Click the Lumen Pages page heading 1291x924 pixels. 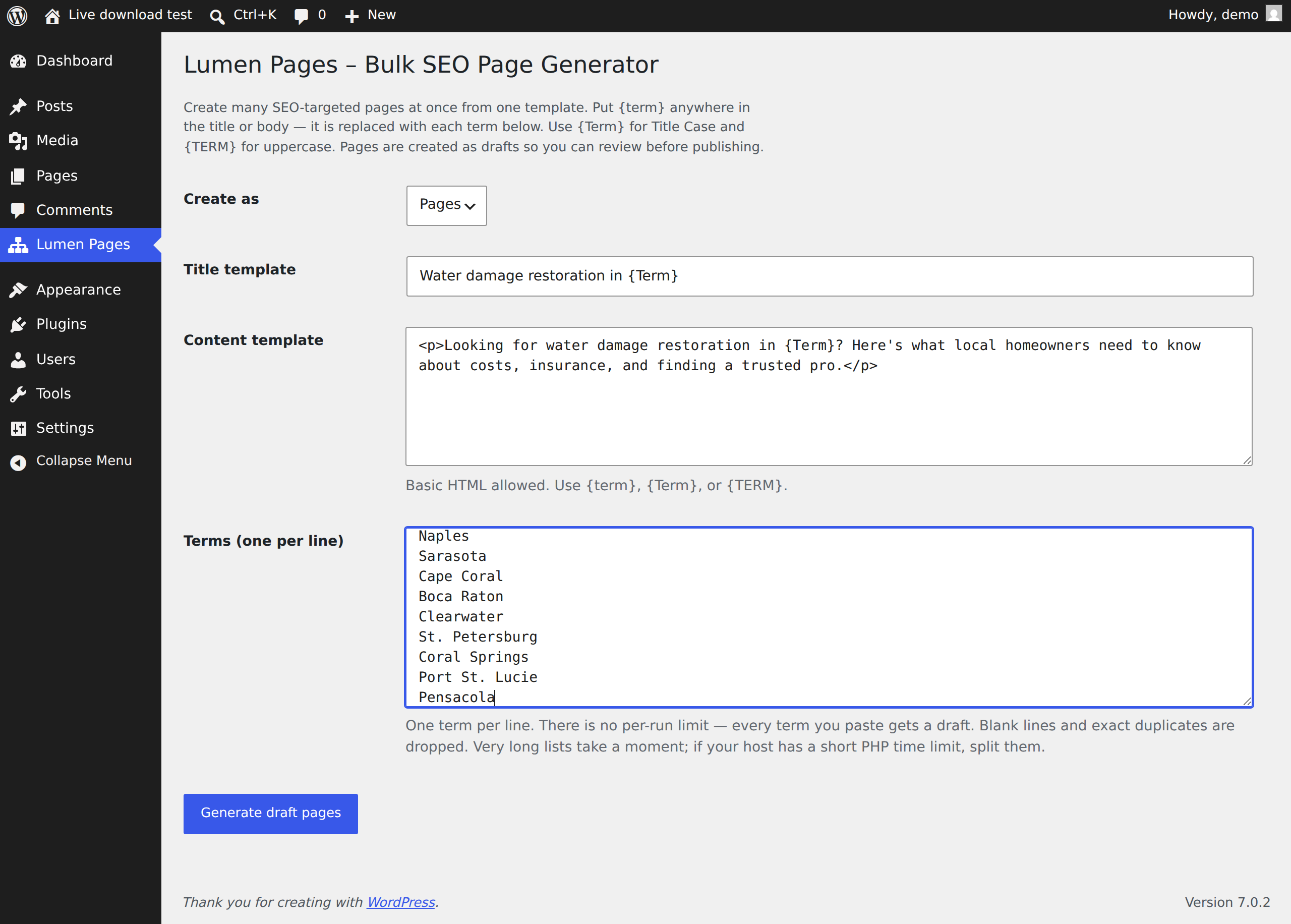tap(421, 65)
